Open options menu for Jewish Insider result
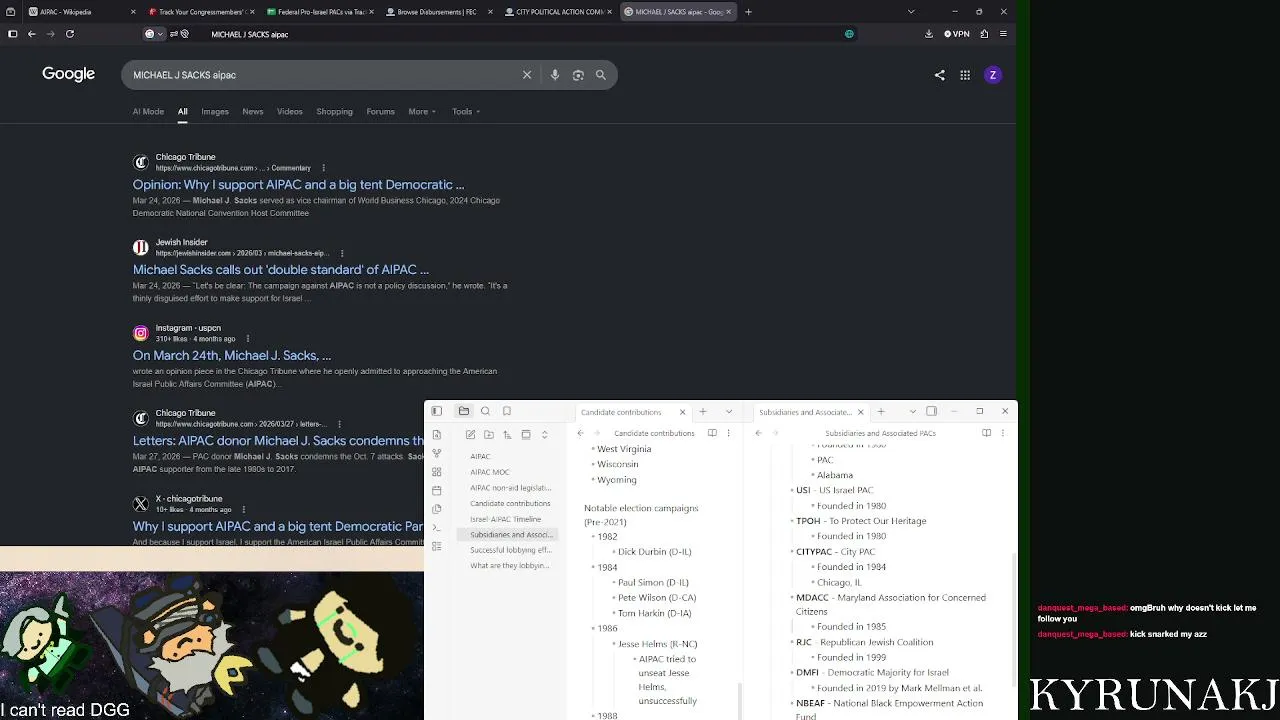Image resolution: width=1280 pixels, height=720 pixels. 342,253
